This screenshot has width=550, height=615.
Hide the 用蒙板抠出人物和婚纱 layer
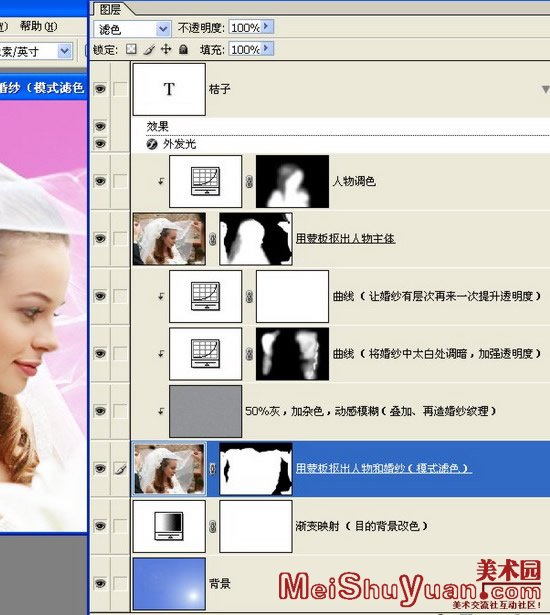pyautogui.click(x=100, y=469)
